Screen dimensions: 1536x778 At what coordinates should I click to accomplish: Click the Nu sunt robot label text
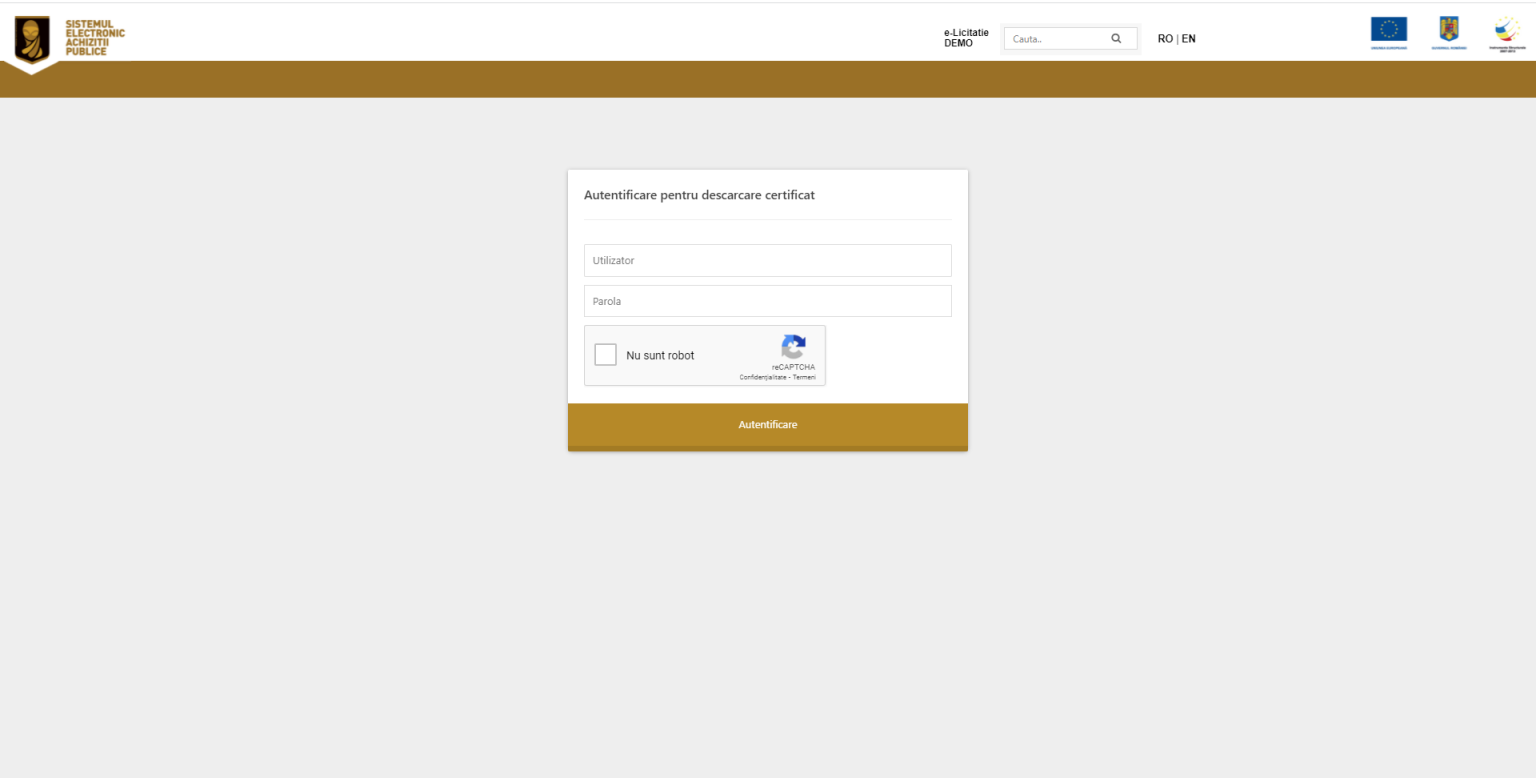click(660, 356)
